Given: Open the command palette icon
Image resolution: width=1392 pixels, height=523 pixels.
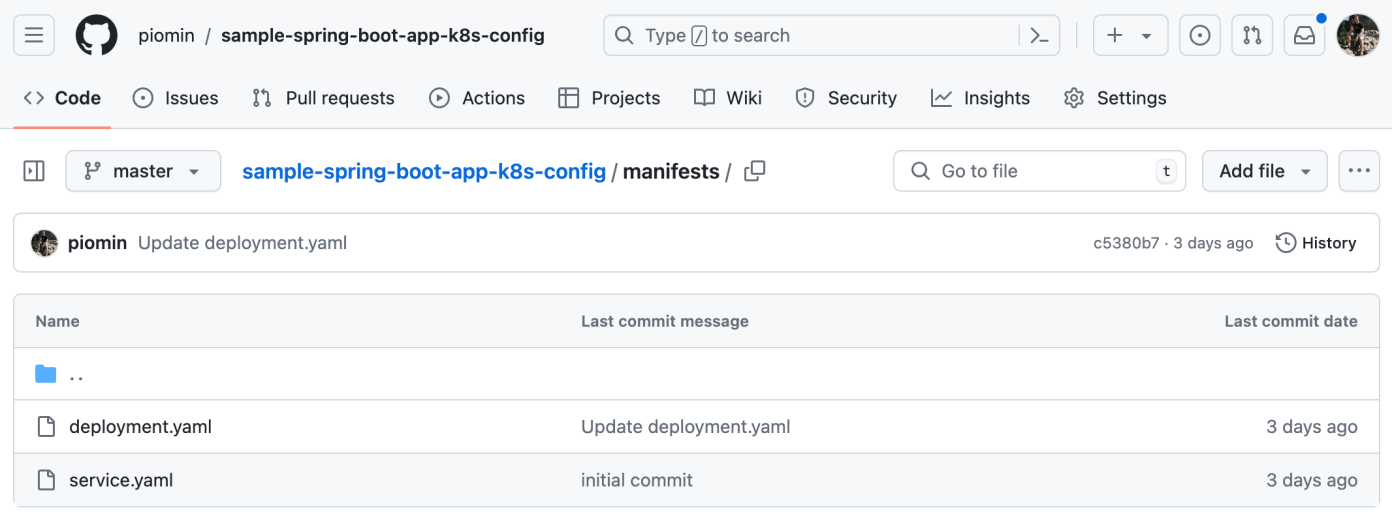Looking at the screenshot, I should pyautogui.click(x=1039, y=36).
